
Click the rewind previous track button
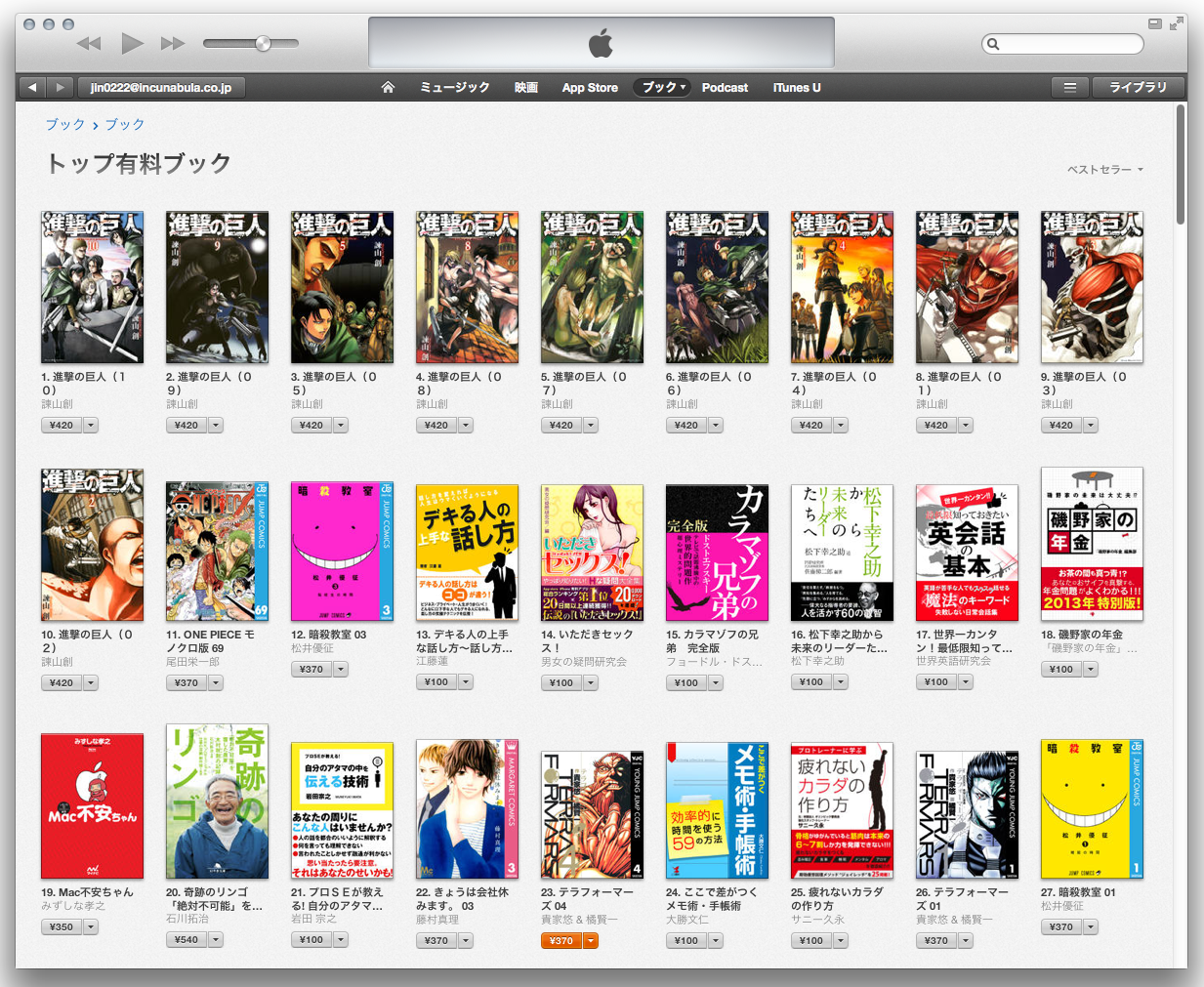coord(89,43)
